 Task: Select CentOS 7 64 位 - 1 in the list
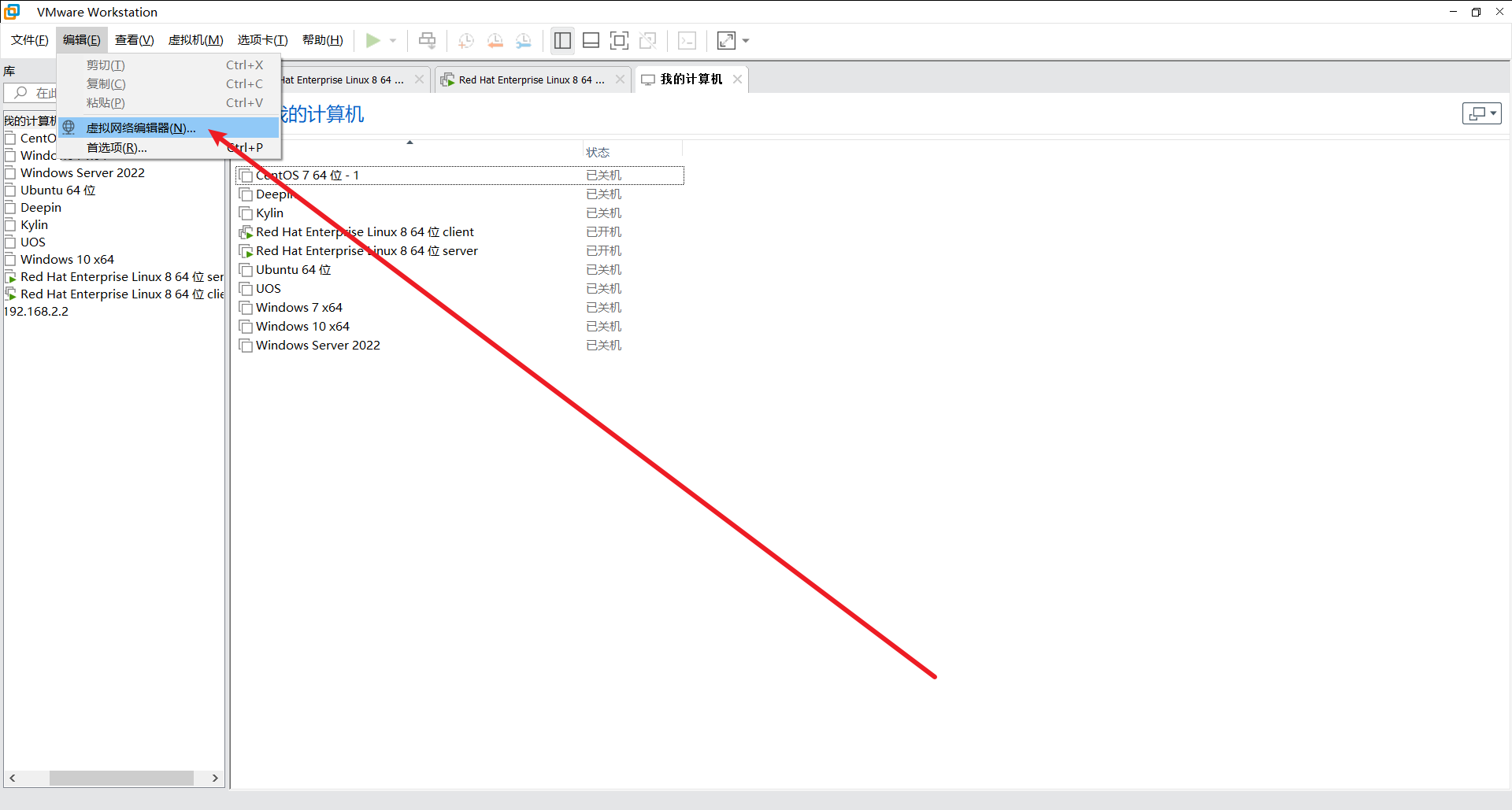click(460, 176)
